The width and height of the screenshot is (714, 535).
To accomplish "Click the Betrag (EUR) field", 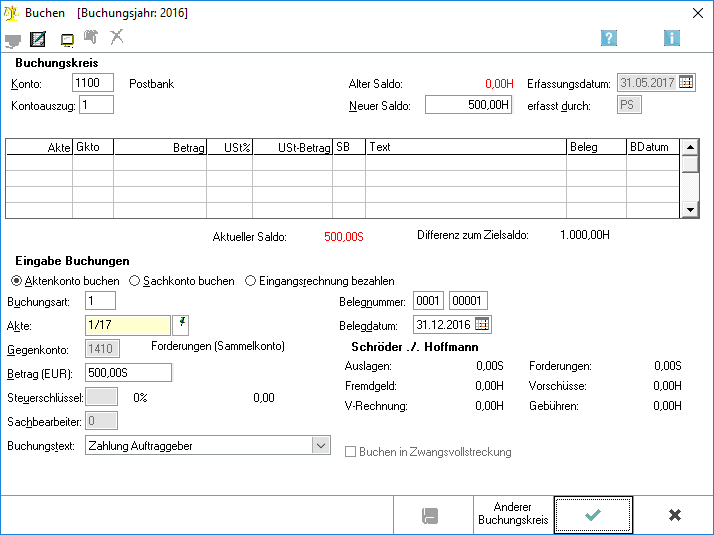I will click(x=128, y=372).
